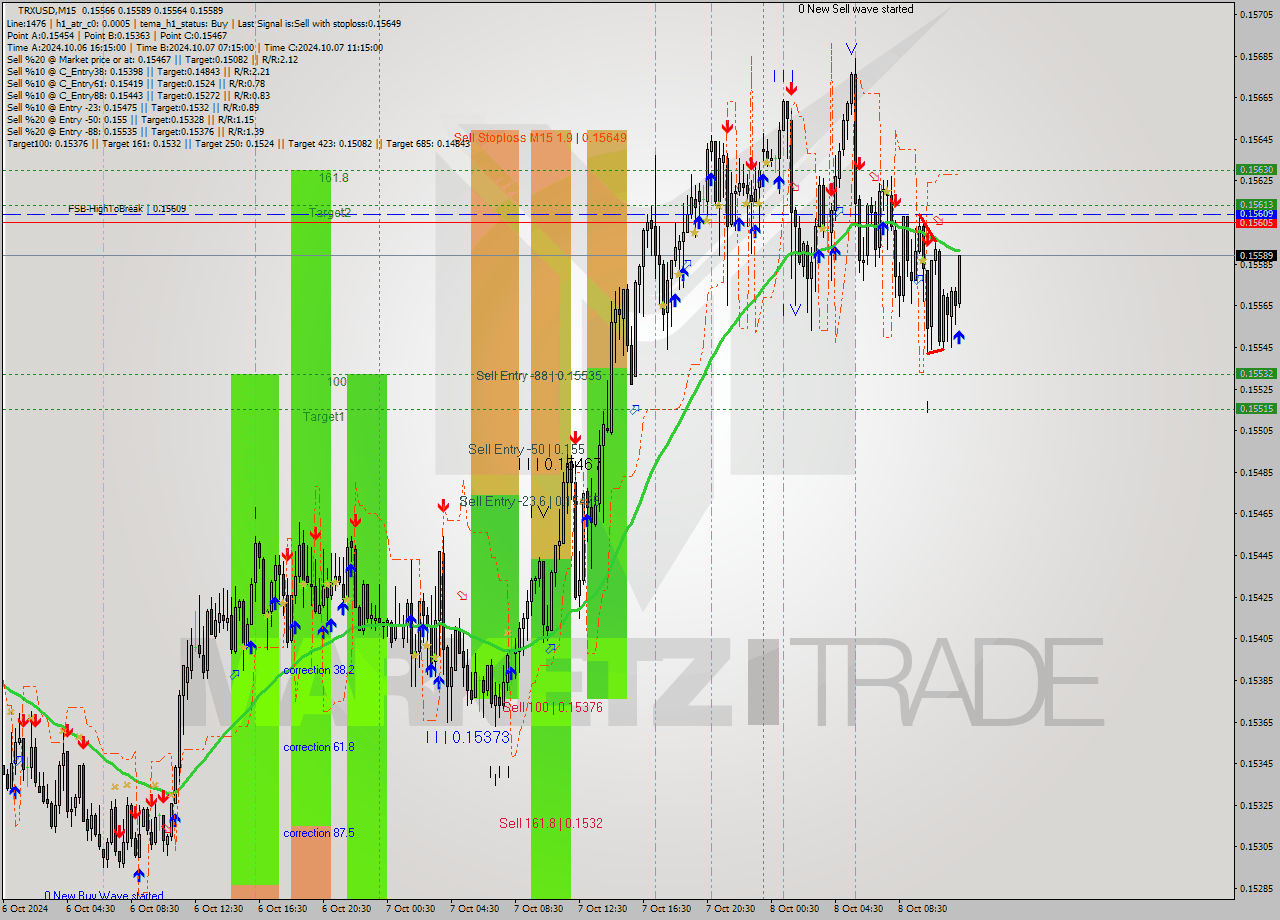Click the '6 Oct 12:30' time axis label
The width and height of the screenshot is (1280, 920).
pos(219,909)
